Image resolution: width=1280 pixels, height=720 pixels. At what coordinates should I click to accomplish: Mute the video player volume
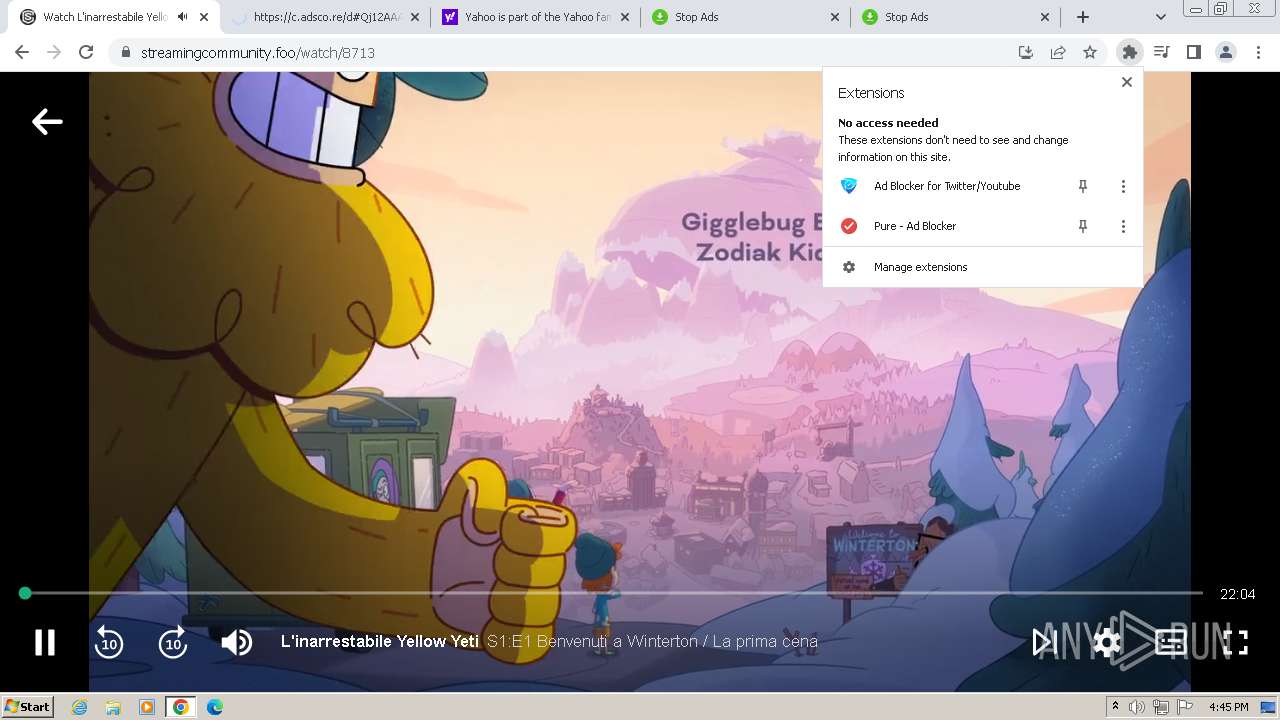(x=237, y=642)
